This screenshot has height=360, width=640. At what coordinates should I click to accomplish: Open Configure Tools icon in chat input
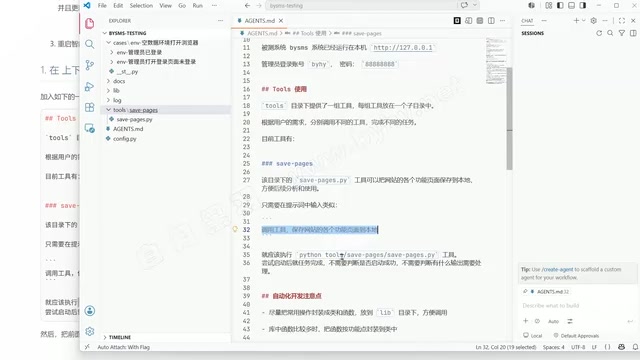pos(570,321)
